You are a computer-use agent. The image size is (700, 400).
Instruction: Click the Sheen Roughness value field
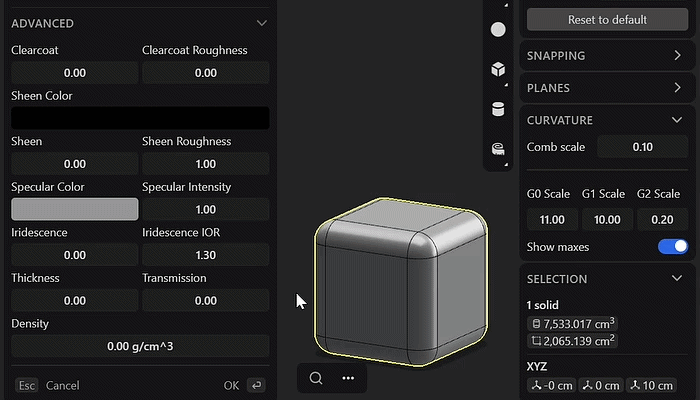coord(206,164)
